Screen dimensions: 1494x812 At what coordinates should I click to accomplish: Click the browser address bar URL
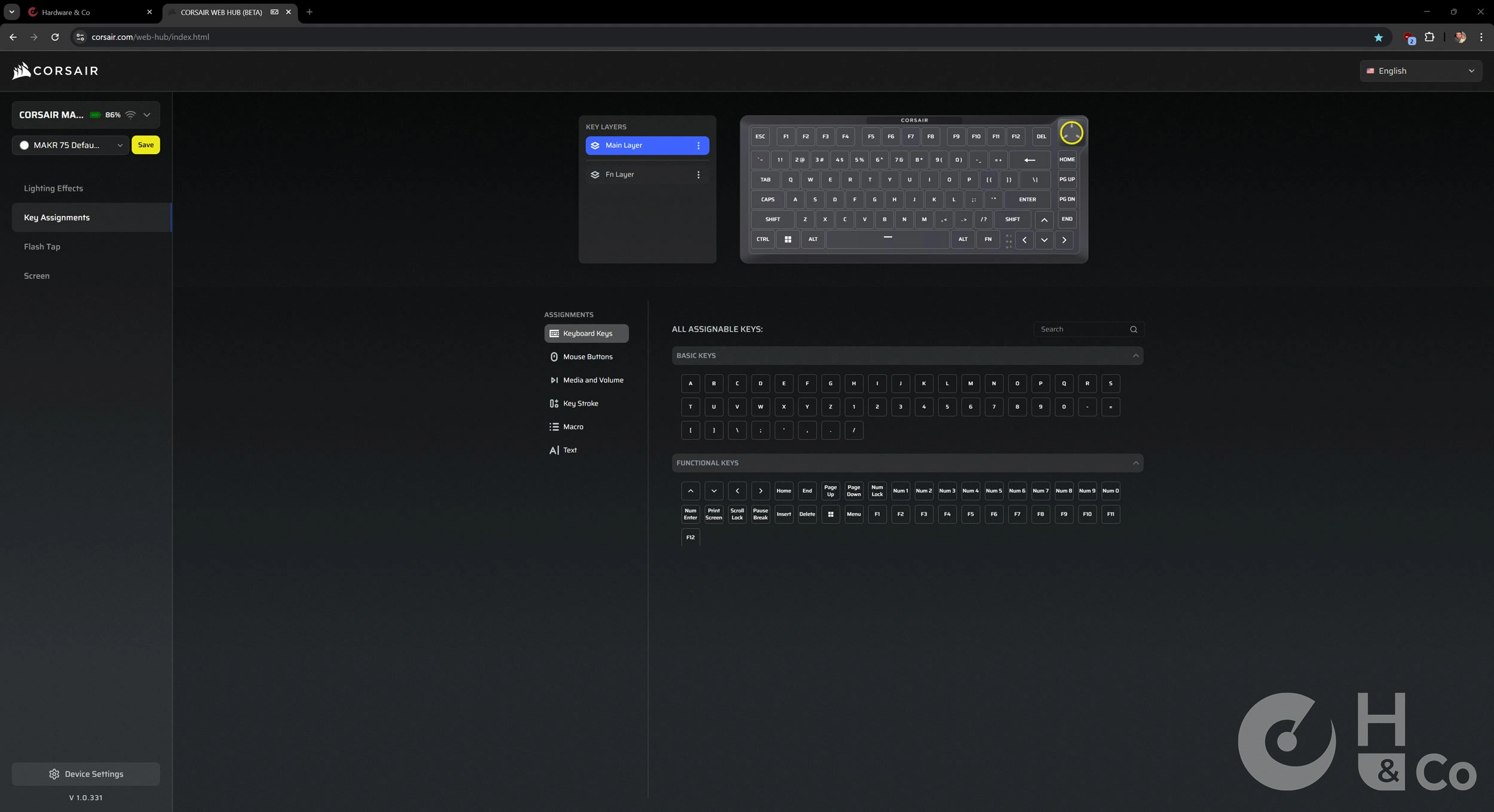point(150,37)
